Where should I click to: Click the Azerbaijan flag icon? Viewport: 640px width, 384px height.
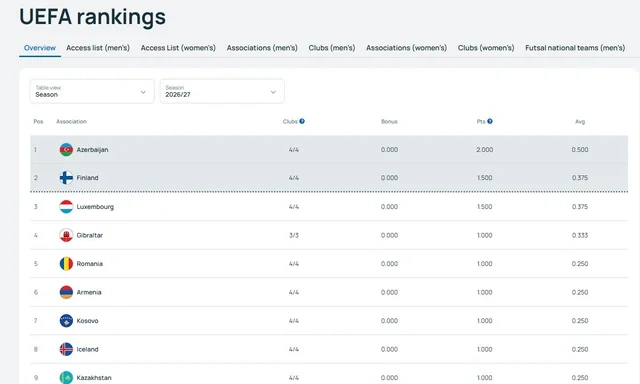[66, 150]
